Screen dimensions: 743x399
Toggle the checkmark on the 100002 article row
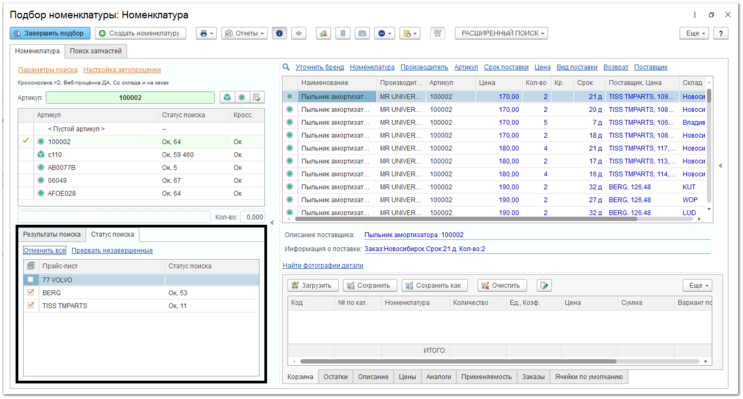click(26, 141)
